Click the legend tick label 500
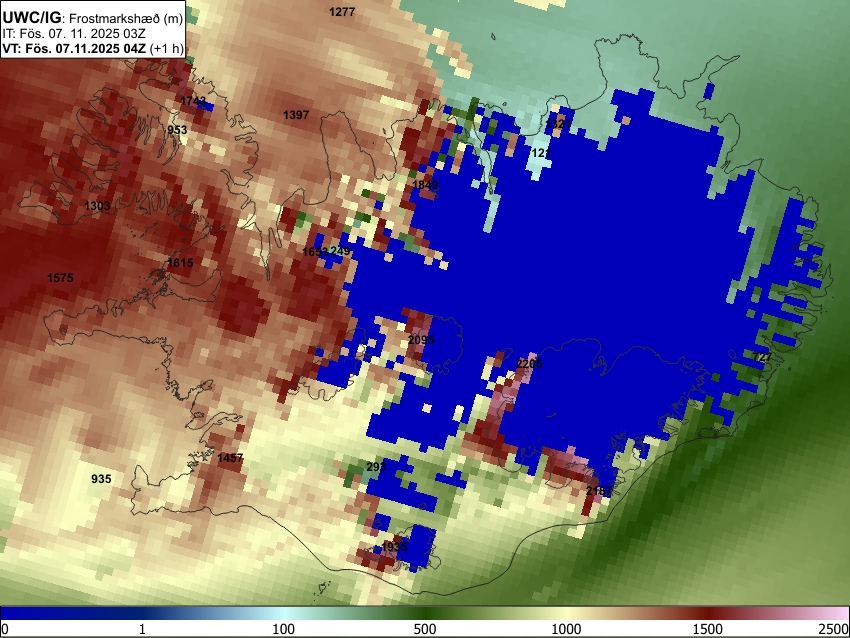850x638 pixels. point(425,629)
